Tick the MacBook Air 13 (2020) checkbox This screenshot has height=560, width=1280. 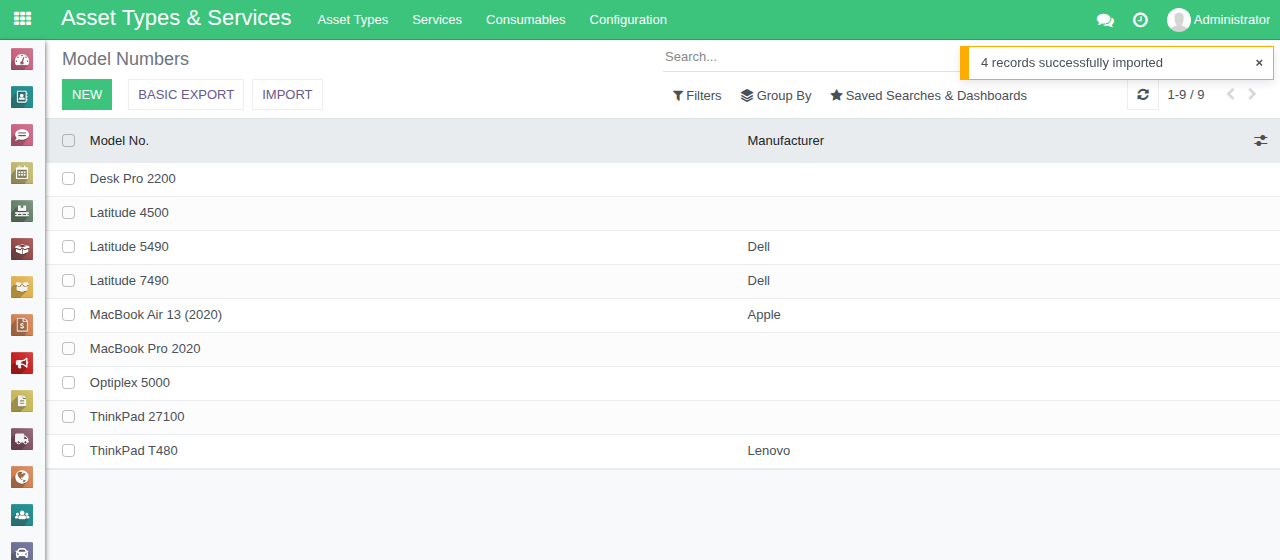pyautogui.click(x=69, y=315)
